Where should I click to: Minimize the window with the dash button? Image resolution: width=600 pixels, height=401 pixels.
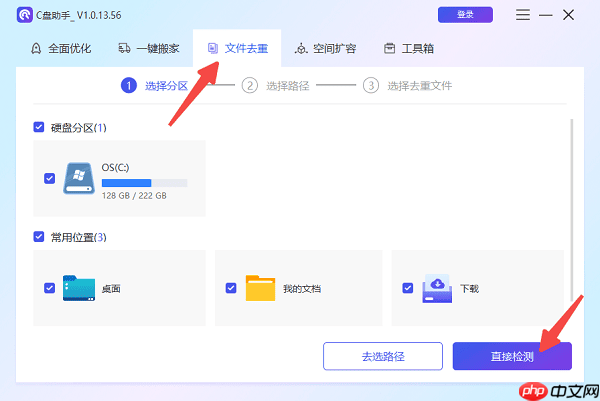pyautogui.click(x=546, y=15)
